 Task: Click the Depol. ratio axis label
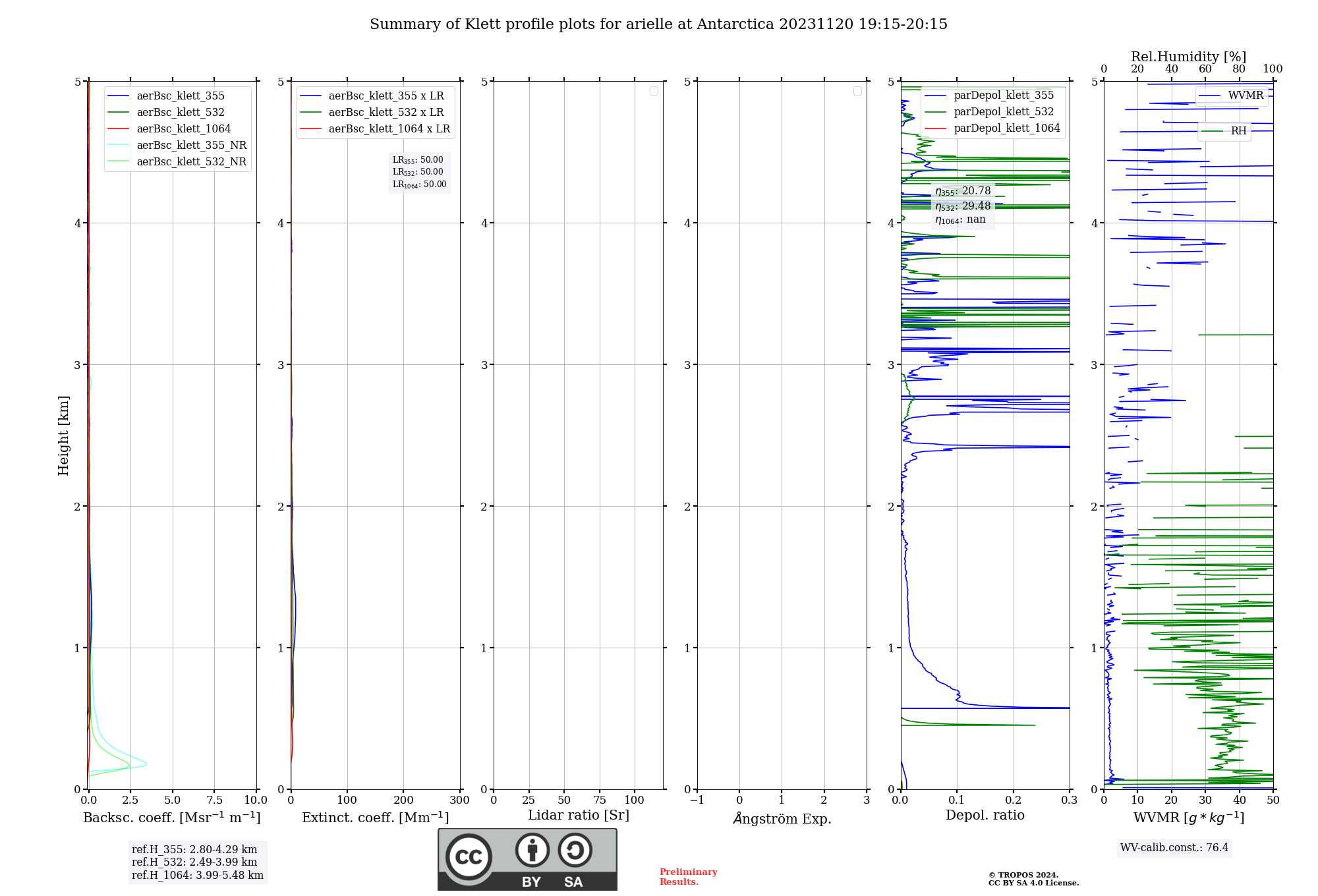click(985, 816)
